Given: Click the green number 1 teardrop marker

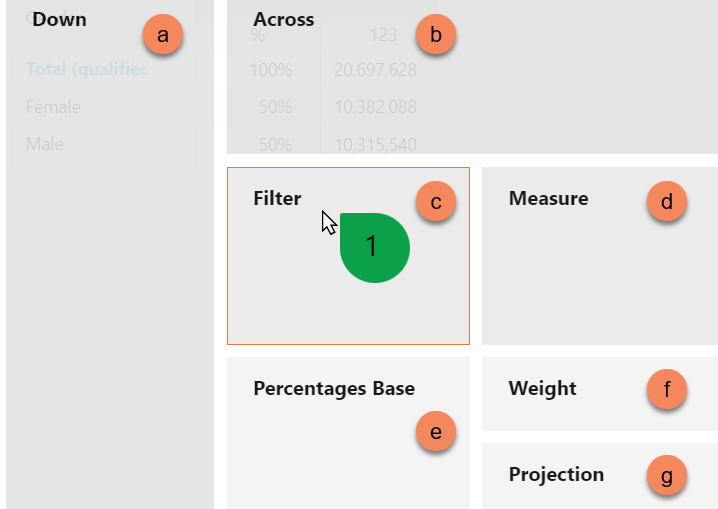Looking at the screenshot, I should (375, 248).
